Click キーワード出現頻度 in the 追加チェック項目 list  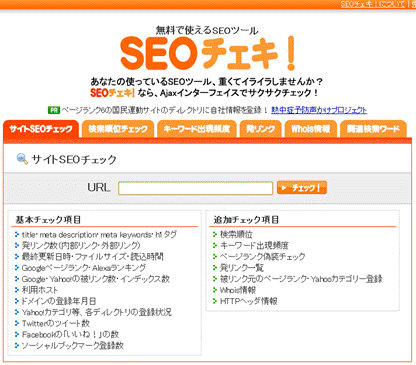254,246
